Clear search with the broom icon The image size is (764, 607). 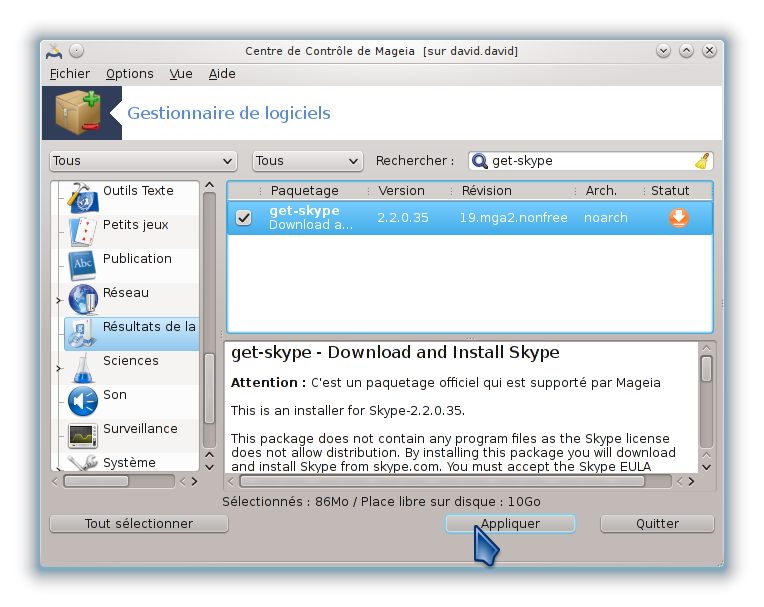coord(702,161)
